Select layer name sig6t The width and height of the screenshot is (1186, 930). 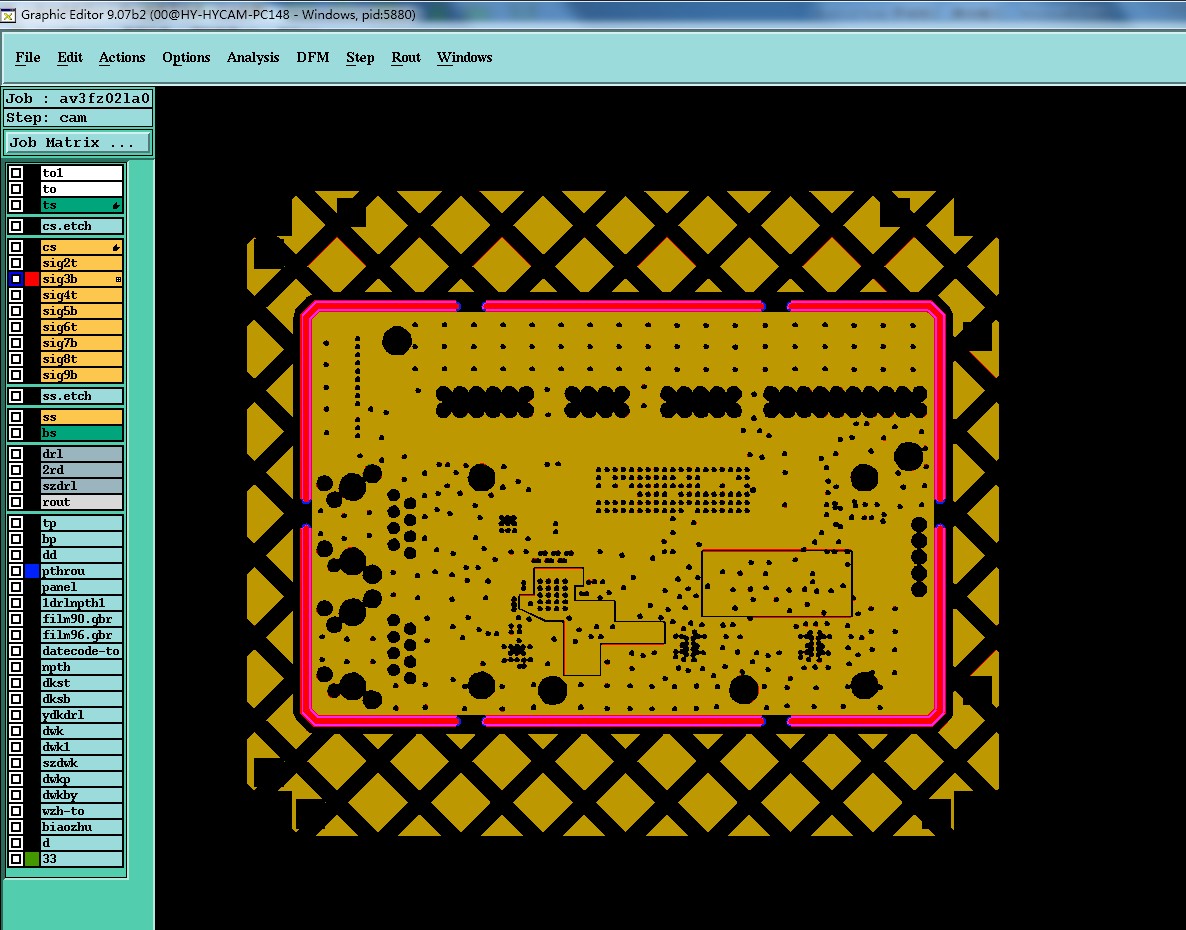pyautogui.click(x=82, y=327)
